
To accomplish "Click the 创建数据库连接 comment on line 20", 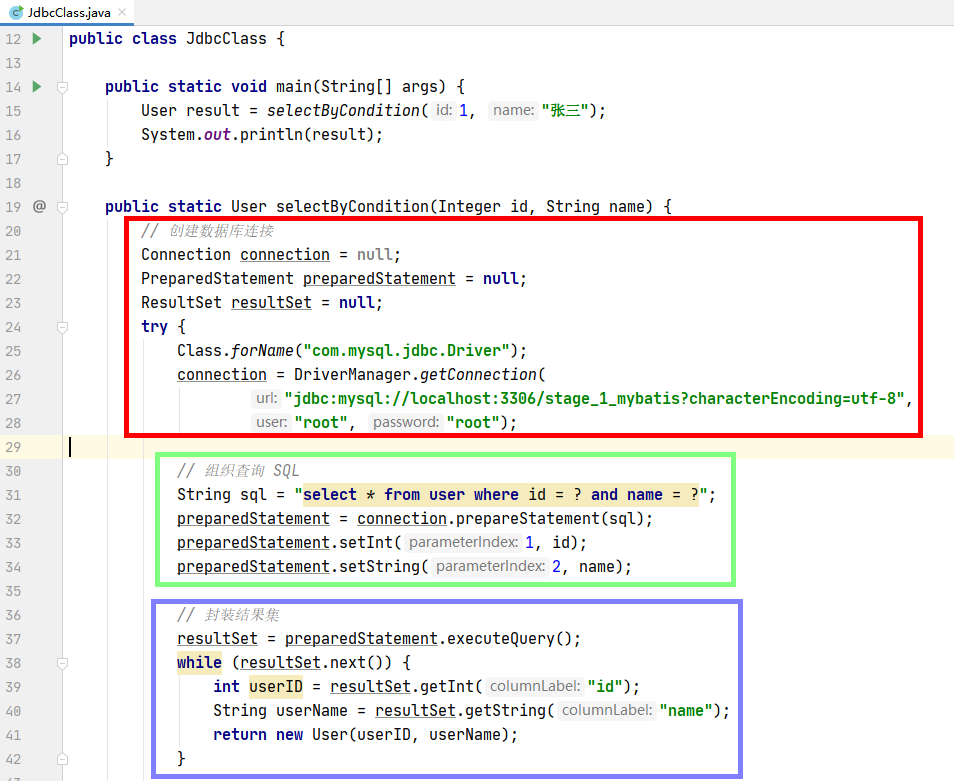I will [207, 231].
